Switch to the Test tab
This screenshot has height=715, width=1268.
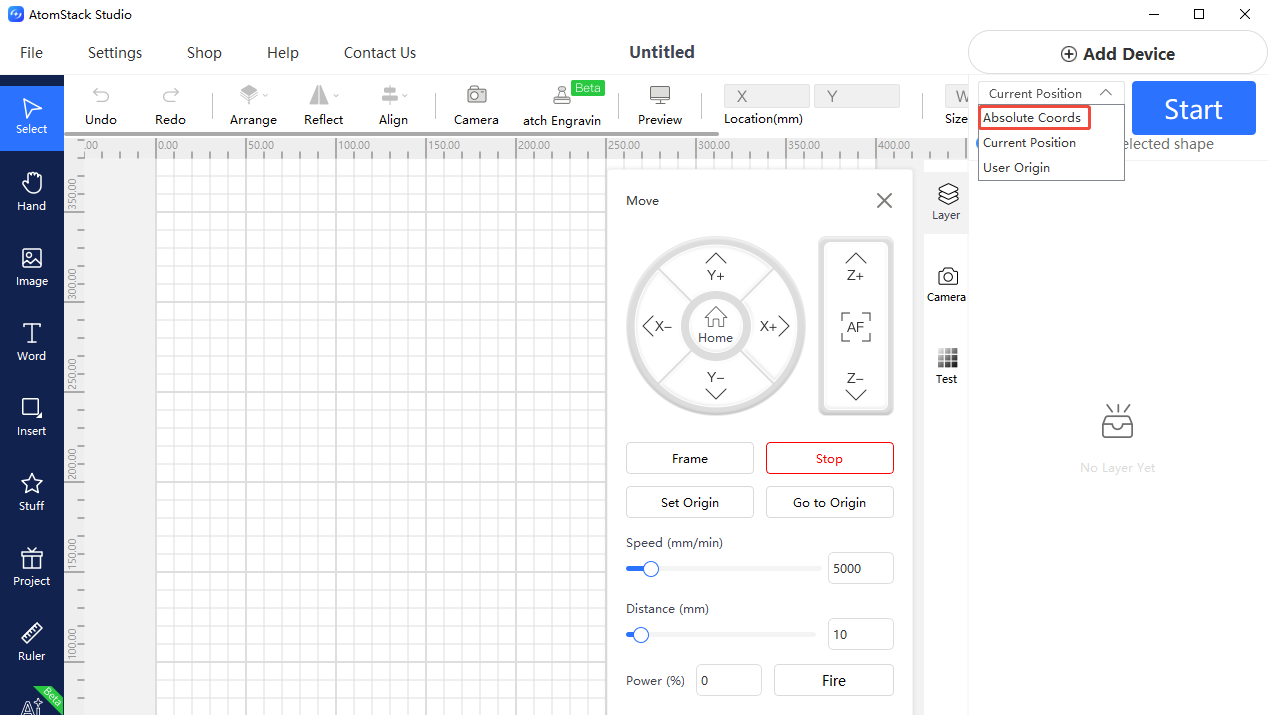coord(947,366)
